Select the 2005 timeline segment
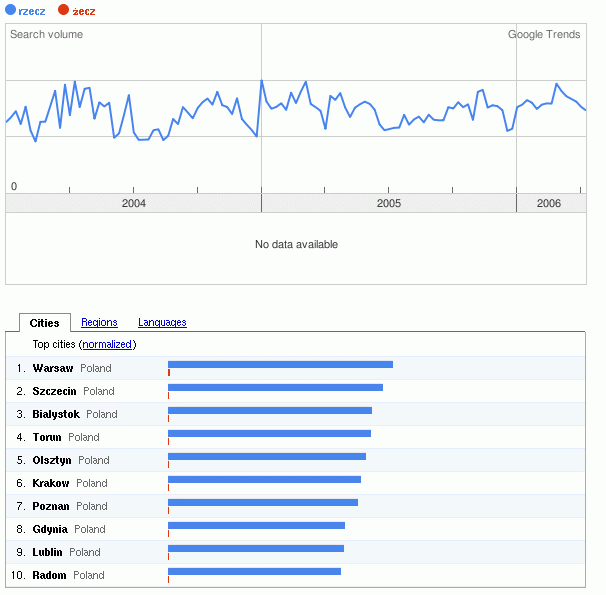This screenshot has width=606, height=595. point(388,203)
